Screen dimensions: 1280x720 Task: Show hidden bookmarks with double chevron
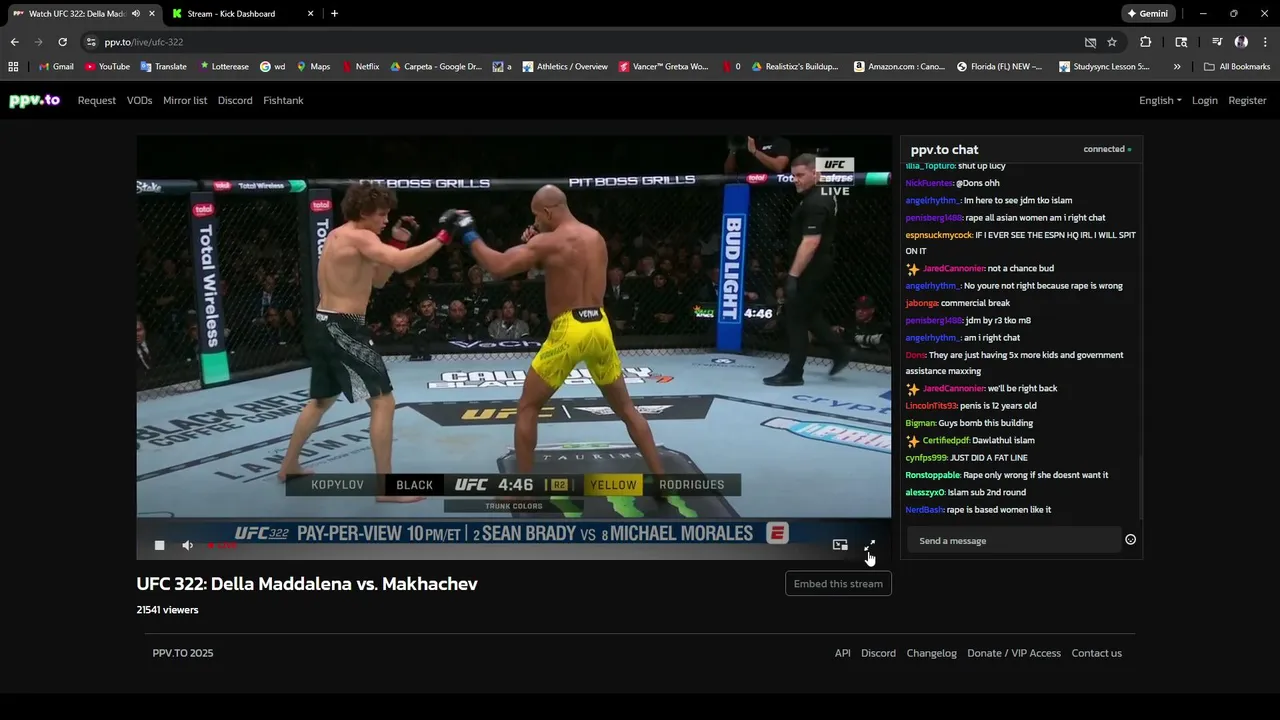click(1177, 67)
